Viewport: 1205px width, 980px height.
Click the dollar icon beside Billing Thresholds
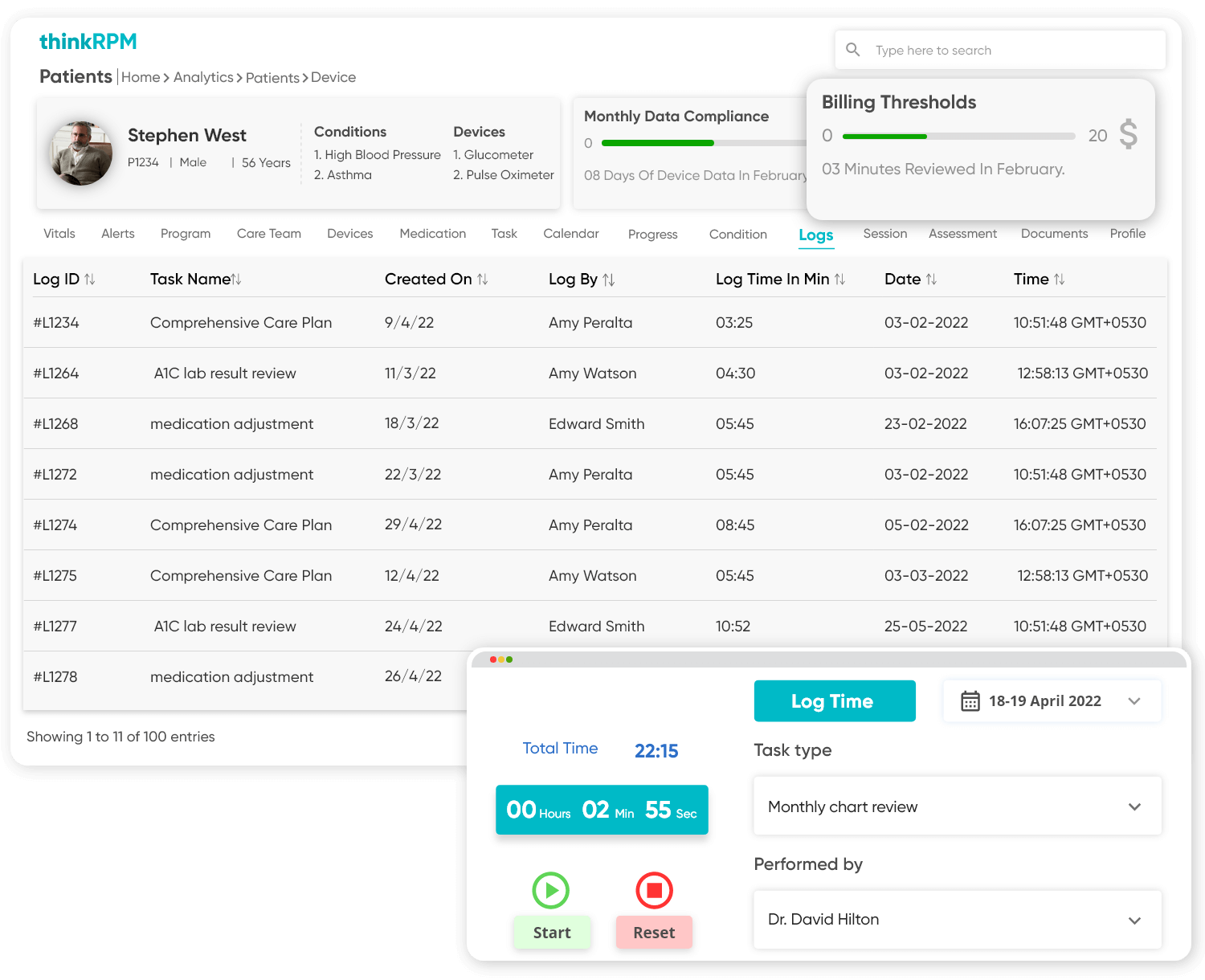click(1129, 136)
